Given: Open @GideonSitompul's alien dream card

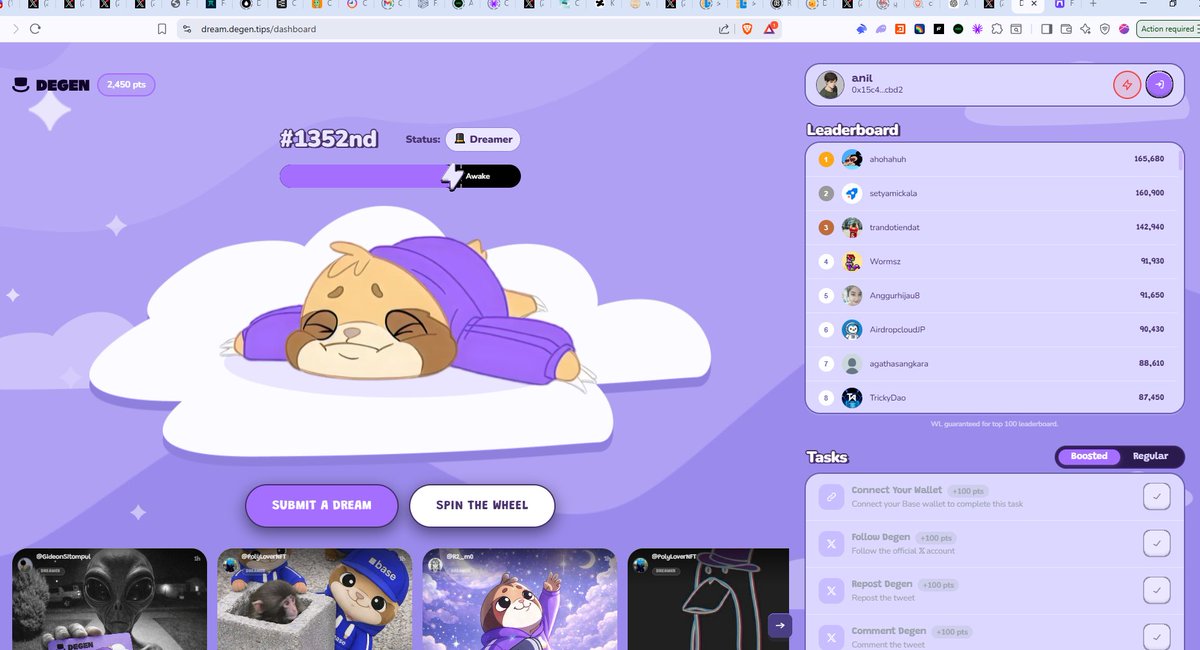Looking at the screenshot, I should (x=110, y=599).
